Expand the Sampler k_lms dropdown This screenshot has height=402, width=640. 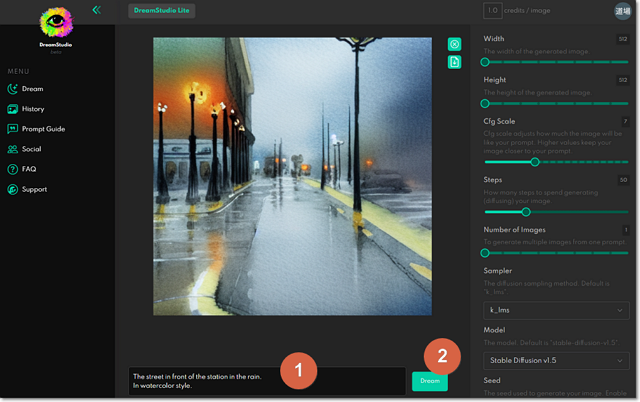[557, 311]
